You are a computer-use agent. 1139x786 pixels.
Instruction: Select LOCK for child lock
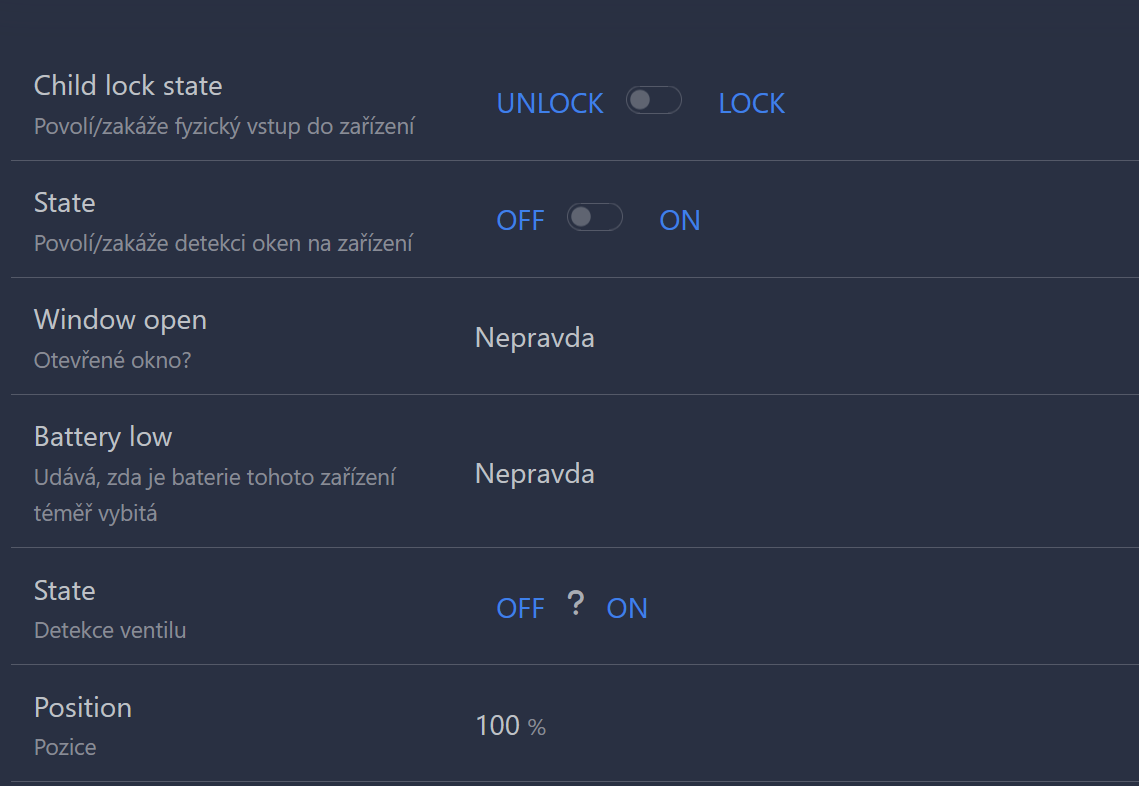[x=751, y=104]
